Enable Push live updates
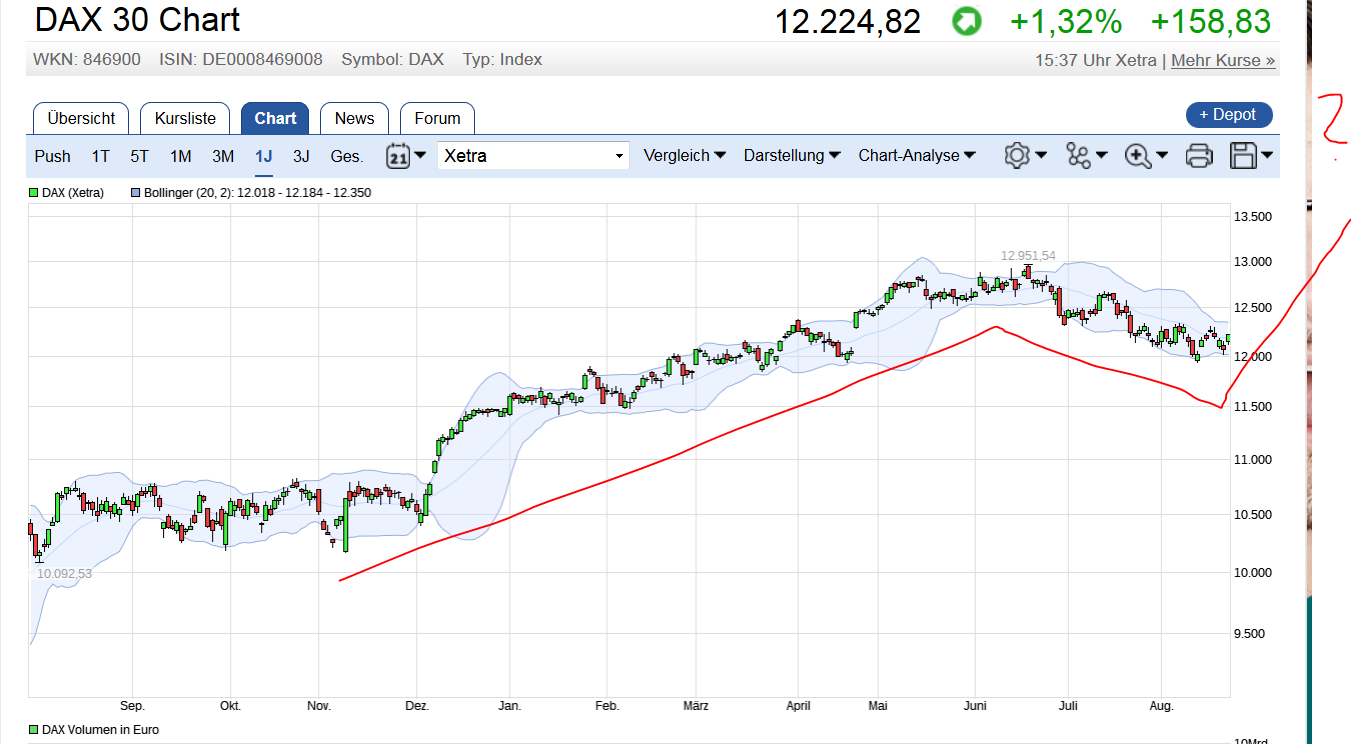Image resolution: width=1351 pixels, height=744 pixels. [x=52, y=156]
